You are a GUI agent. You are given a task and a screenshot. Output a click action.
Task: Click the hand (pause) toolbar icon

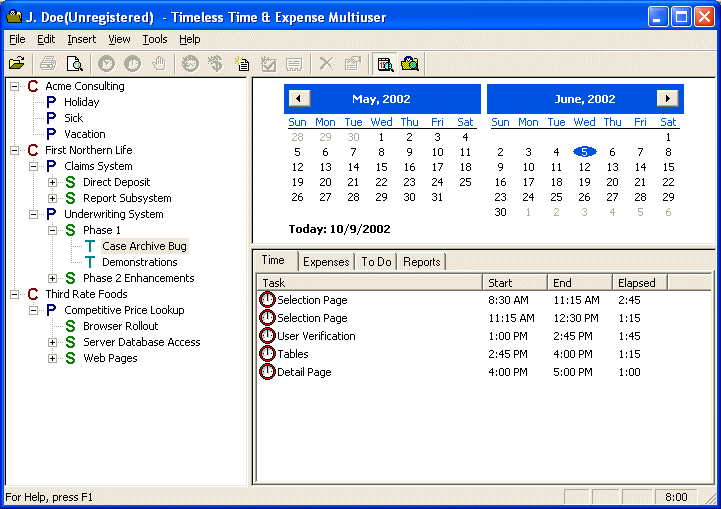coord(159,63)
